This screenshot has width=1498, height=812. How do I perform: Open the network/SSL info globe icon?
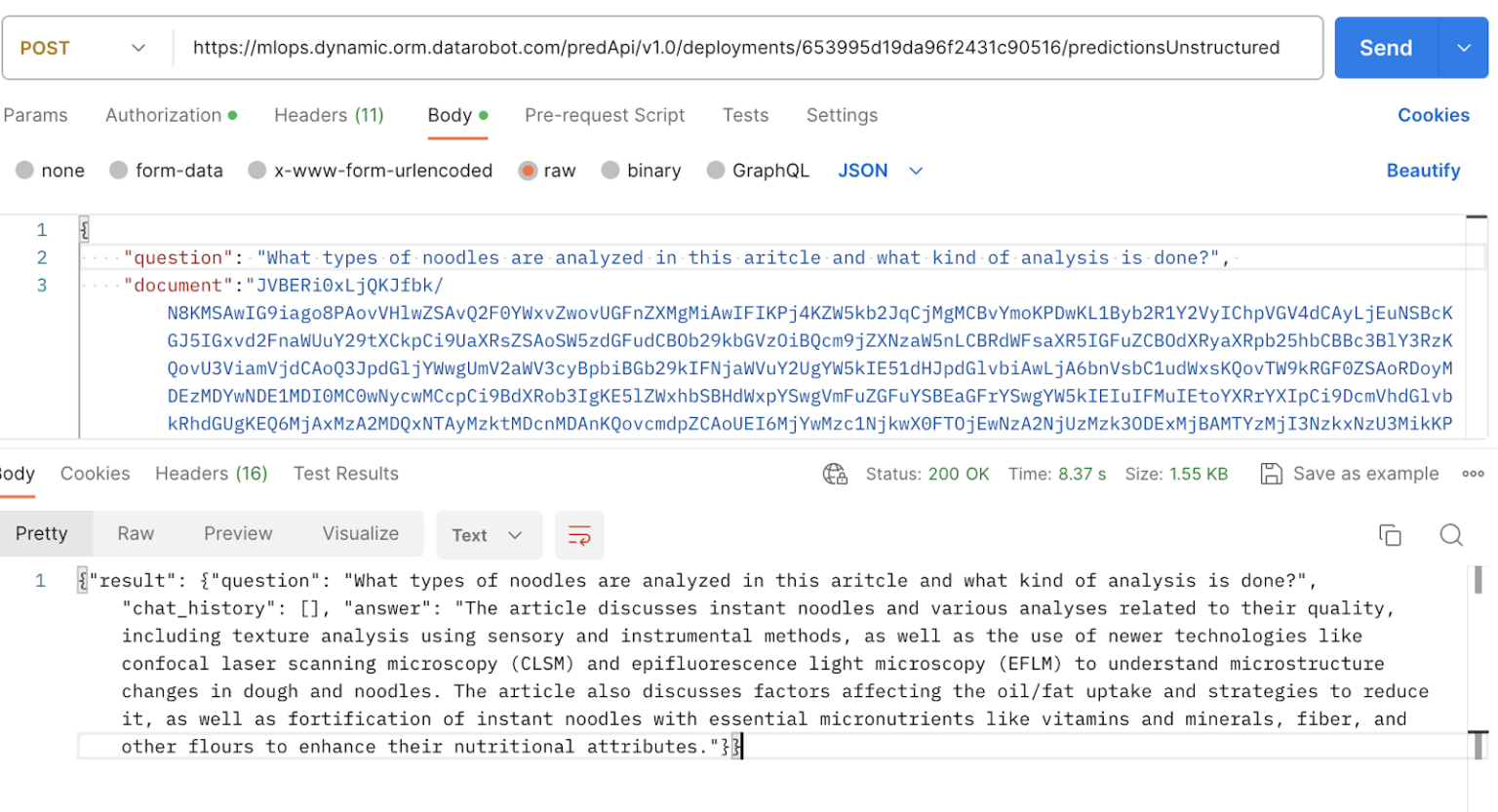click(836, 474)
